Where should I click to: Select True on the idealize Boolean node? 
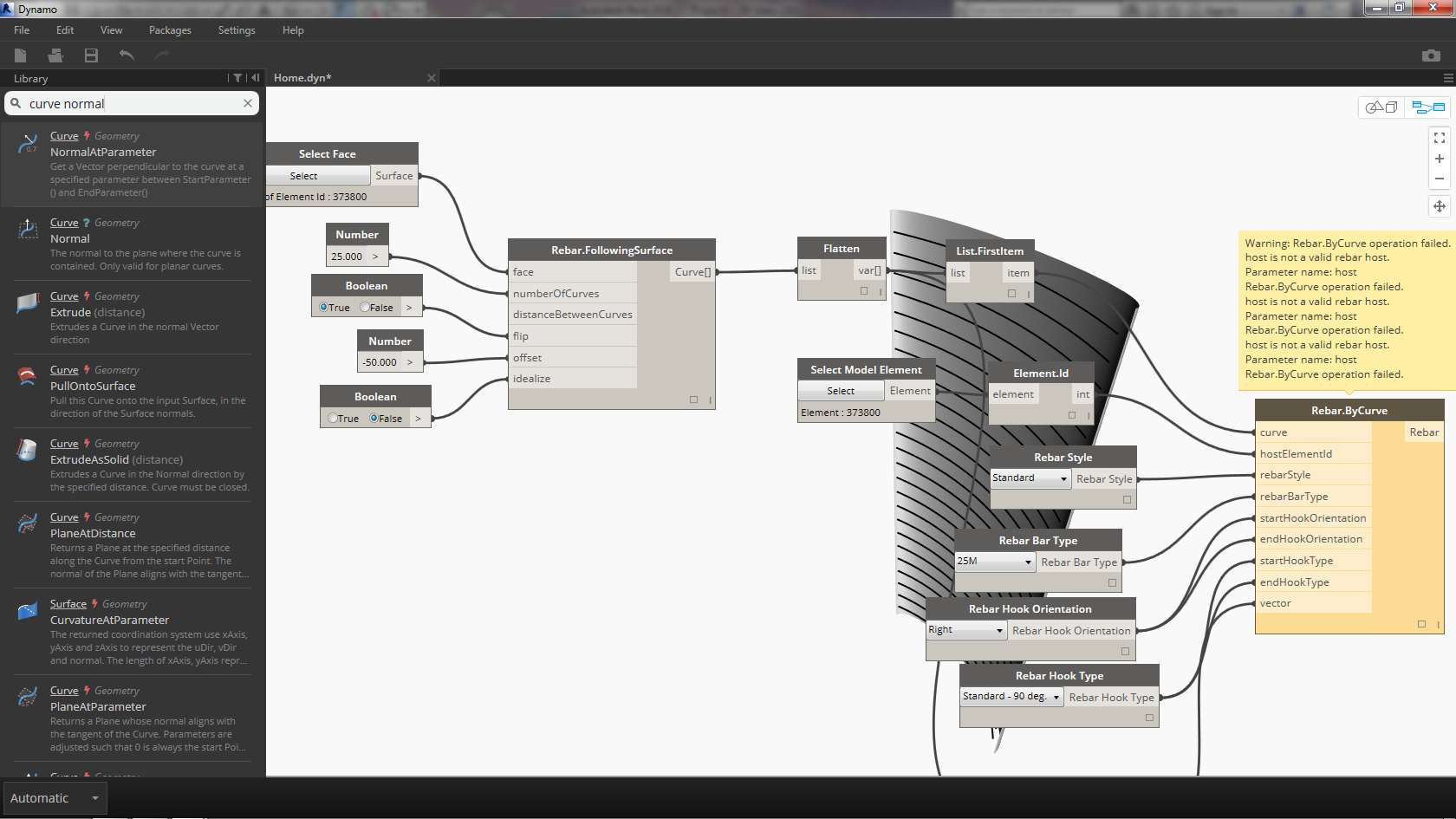[332, 419]
